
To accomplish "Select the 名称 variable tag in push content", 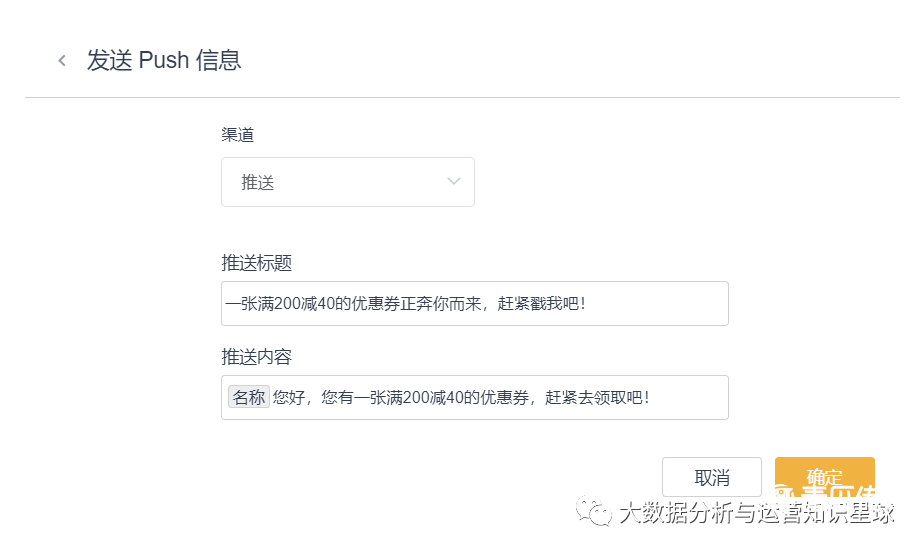I will coord(249,397).
